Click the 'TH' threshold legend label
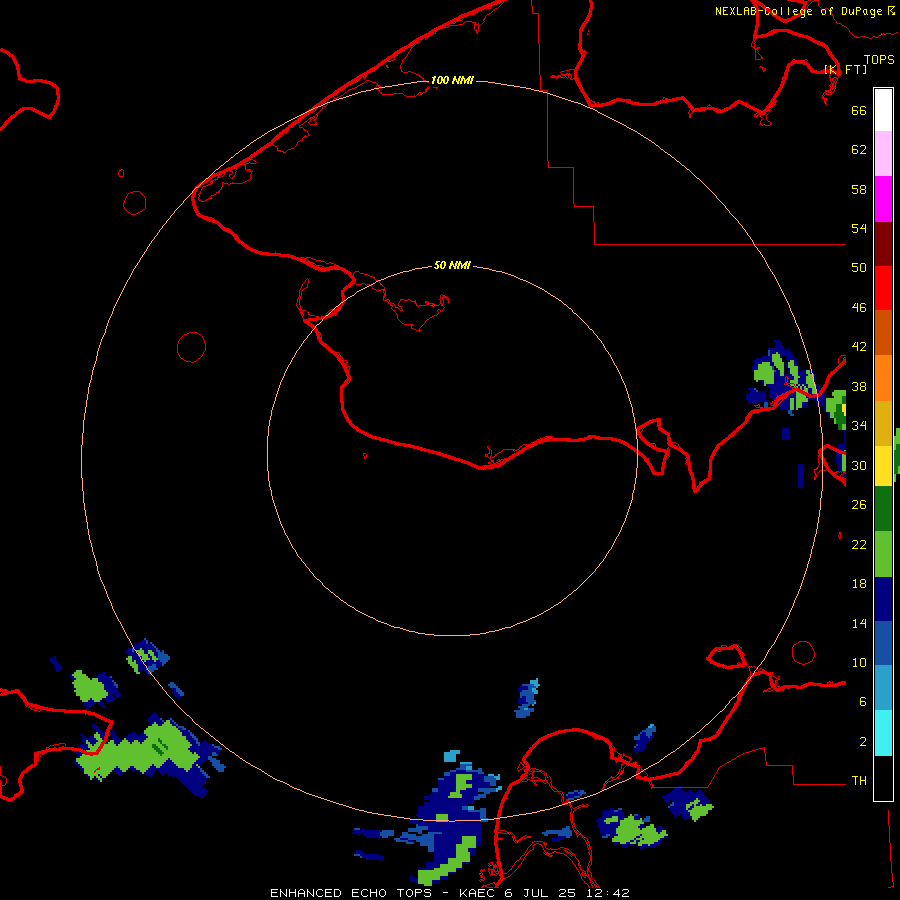The image size is (900, 900). [x=859, y=781]
